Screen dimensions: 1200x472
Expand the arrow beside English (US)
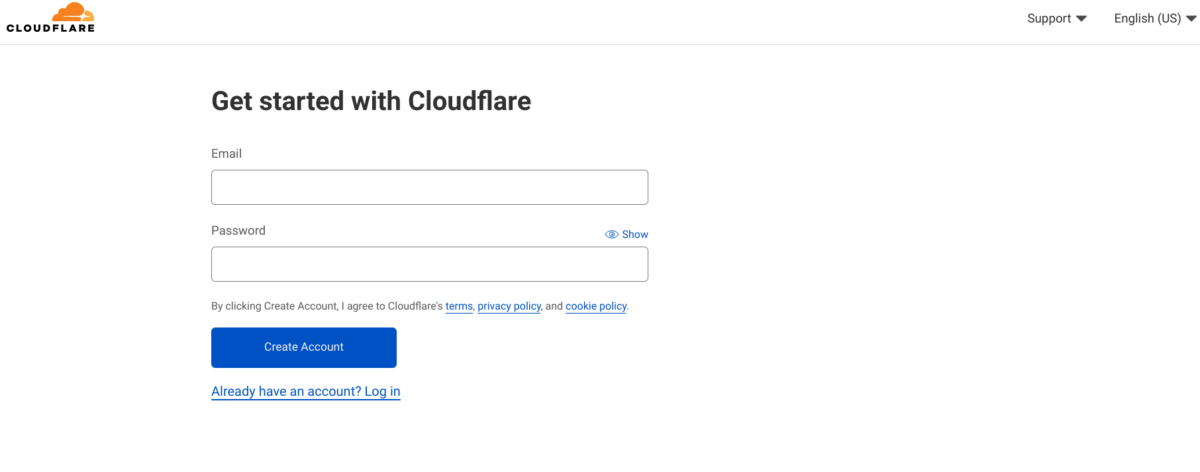tap(1189, 19)
